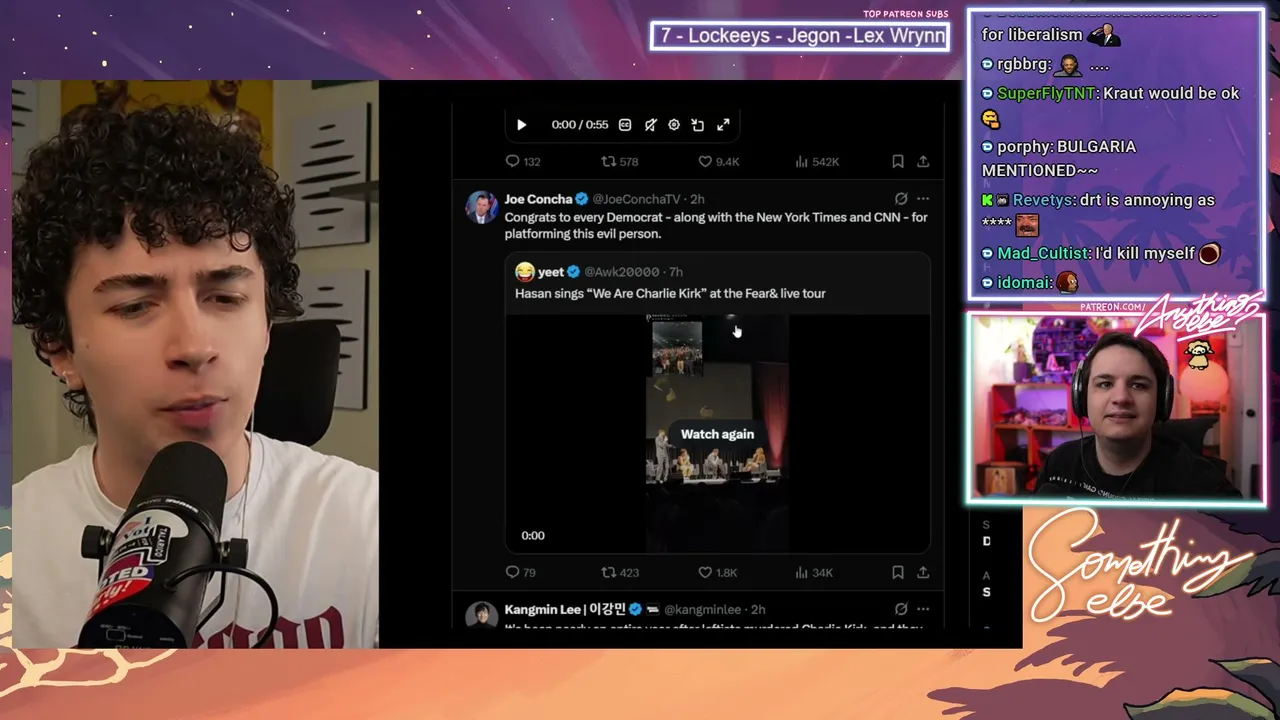Open the Kangmin Lee display name link
The height and width of the screenshot is (720, 1280).
(564, 609)
